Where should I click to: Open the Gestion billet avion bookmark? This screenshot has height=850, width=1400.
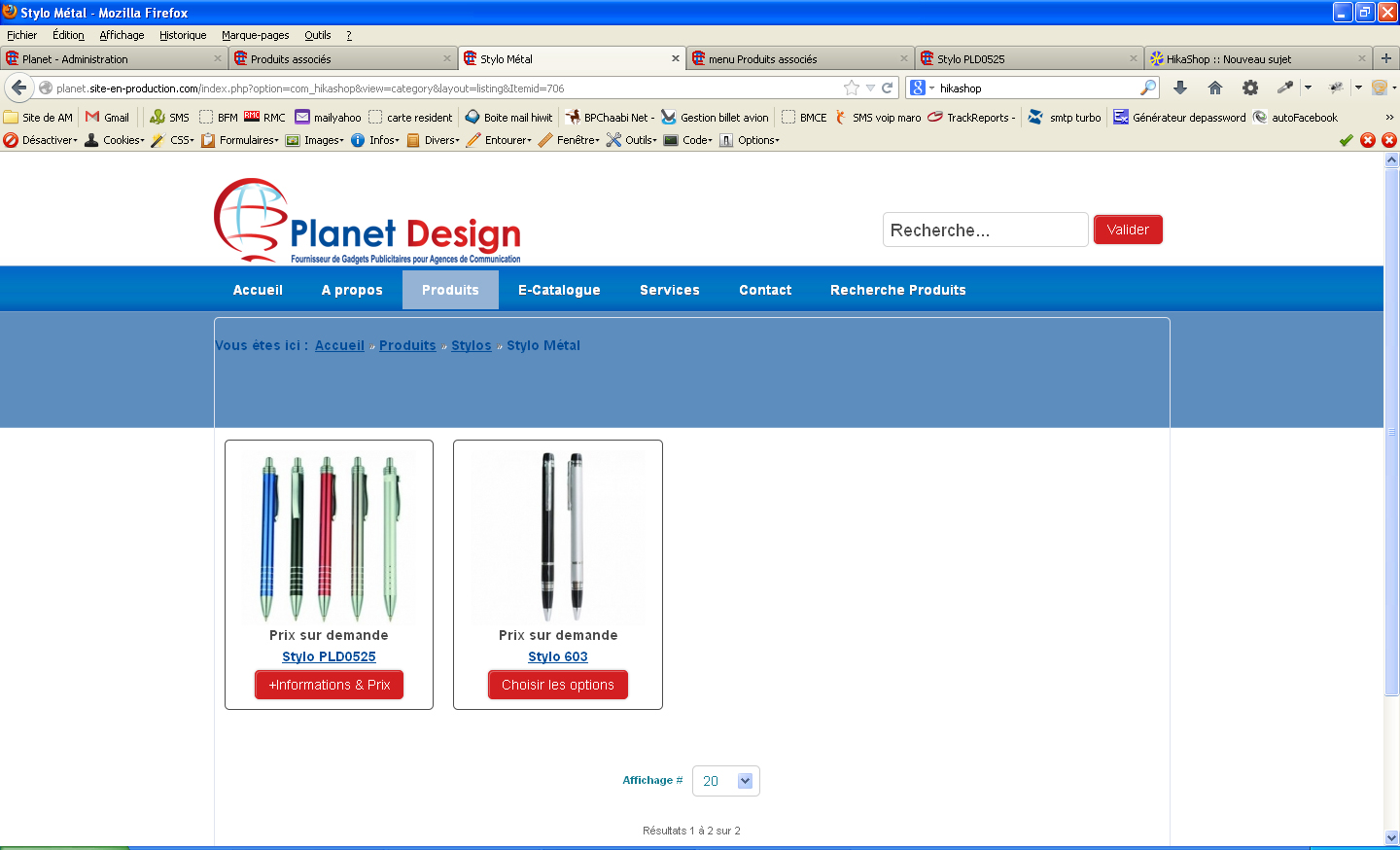tap(715, 117)
